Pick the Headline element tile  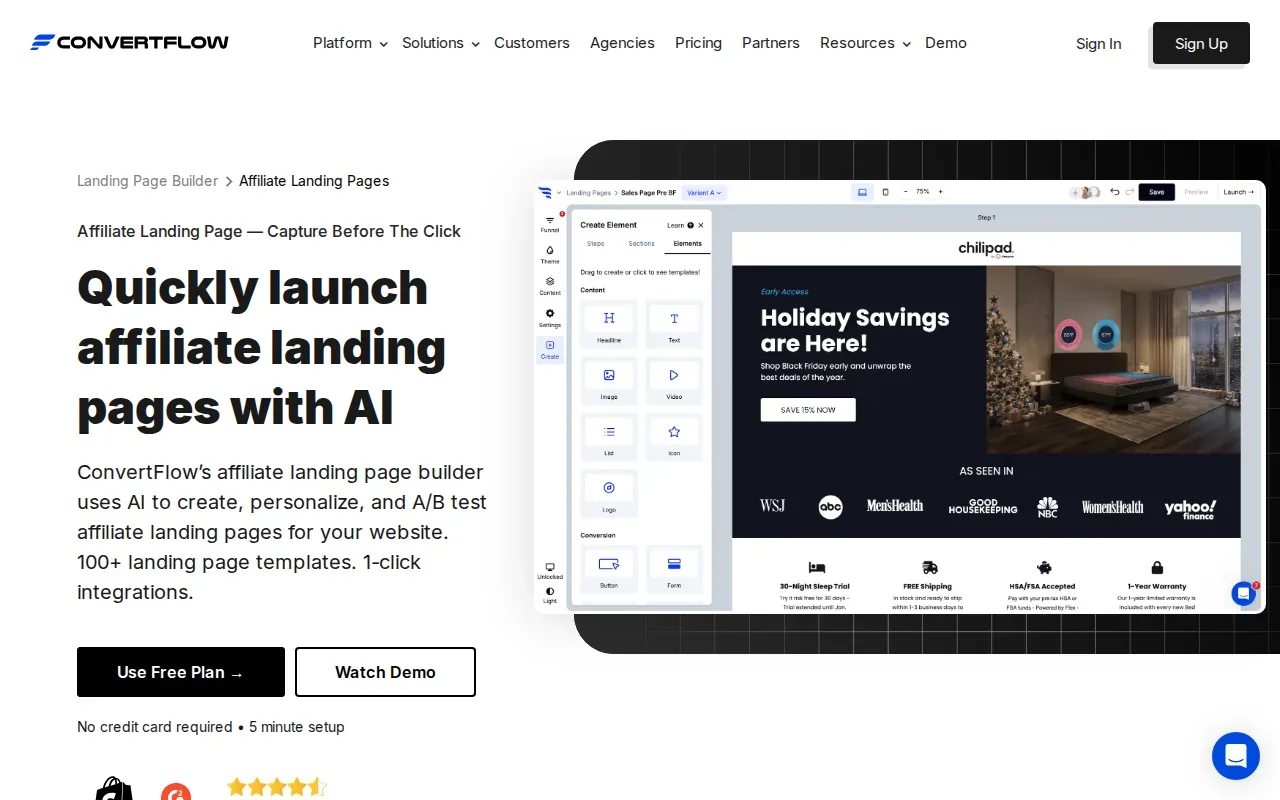click(609, 324)
